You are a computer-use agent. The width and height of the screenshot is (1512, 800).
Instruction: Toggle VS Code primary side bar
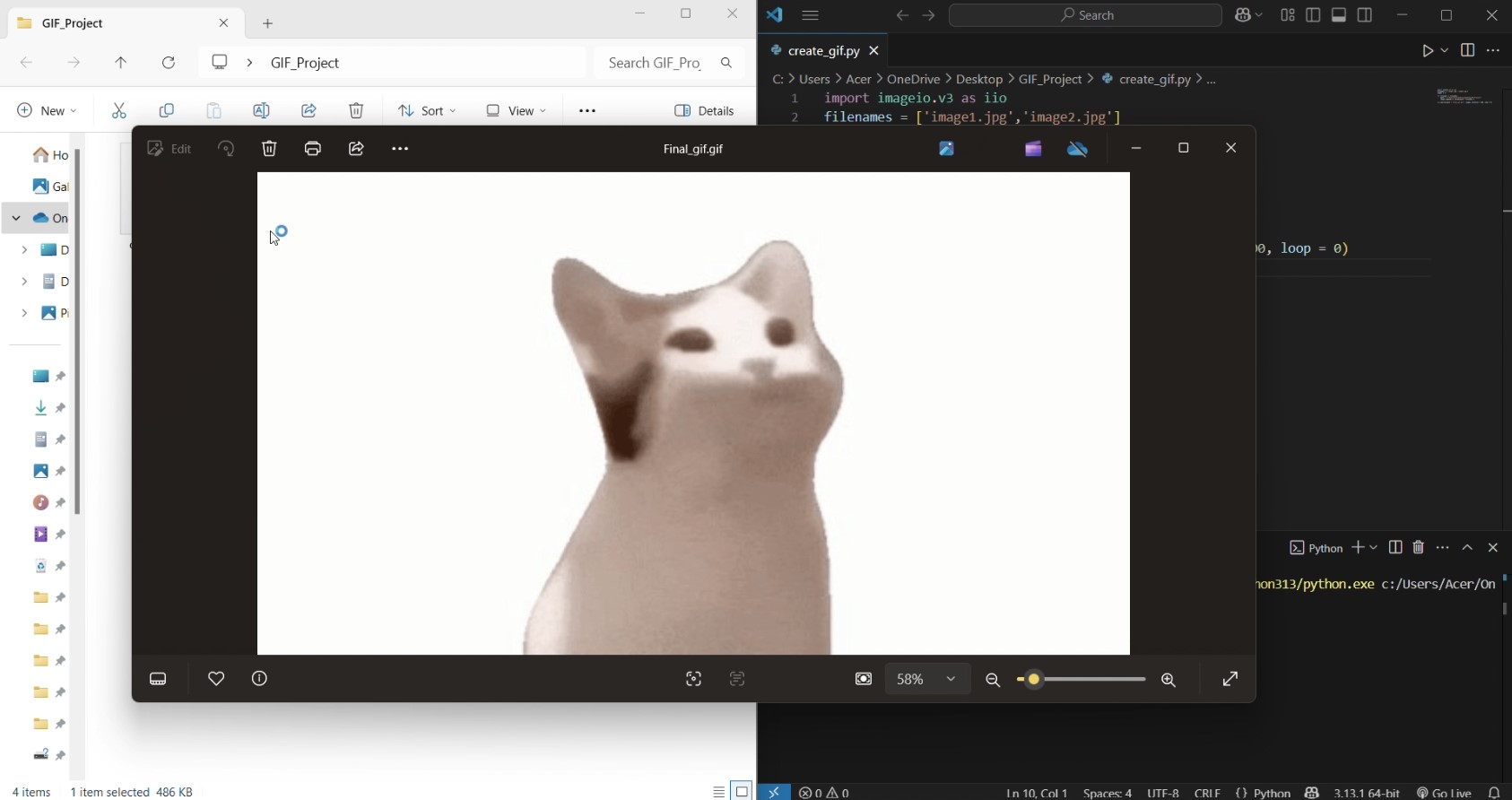[x=1313, y=15]
